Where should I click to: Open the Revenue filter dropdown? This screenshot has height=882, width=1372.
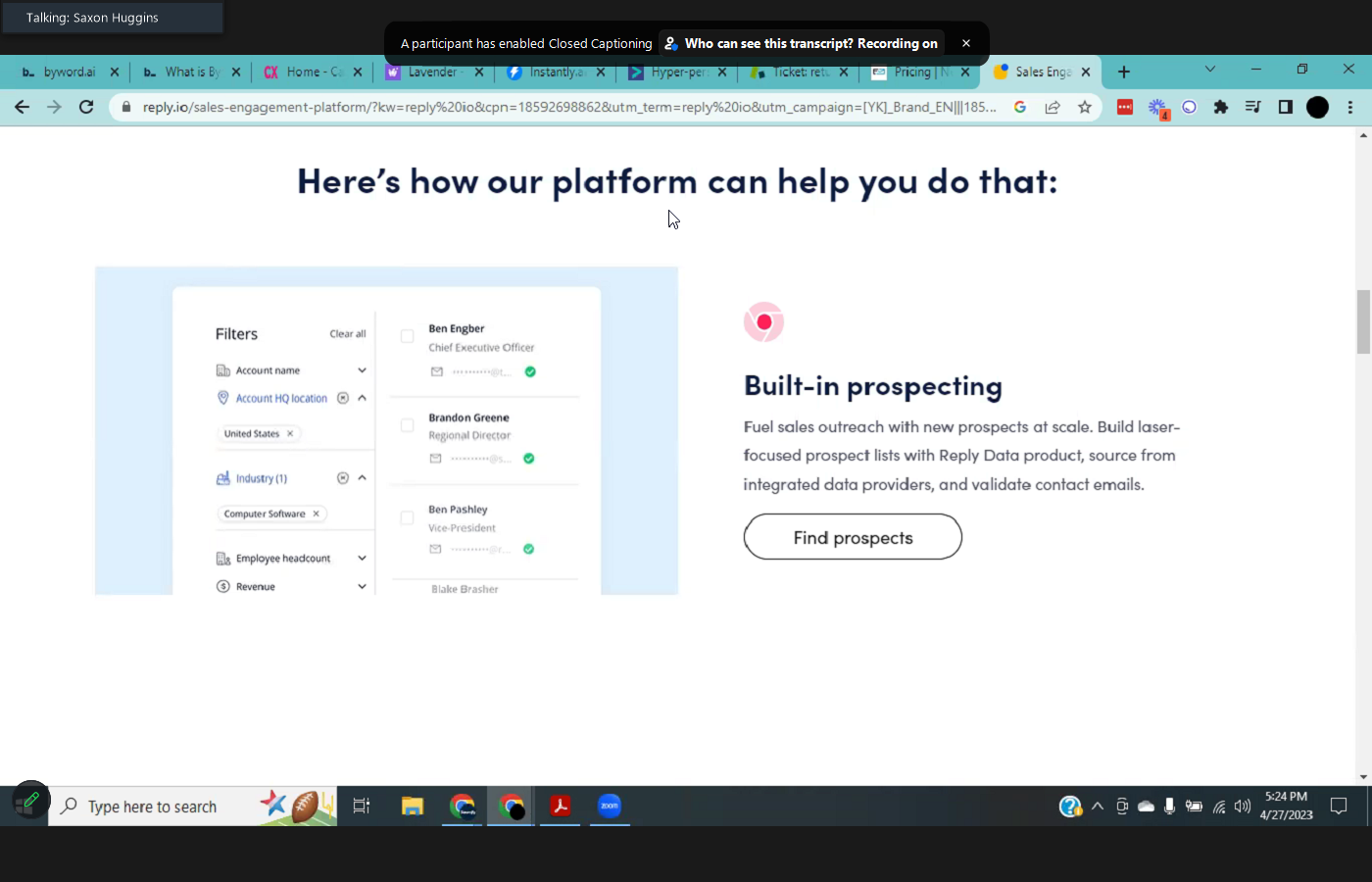(x=362, y=587)
